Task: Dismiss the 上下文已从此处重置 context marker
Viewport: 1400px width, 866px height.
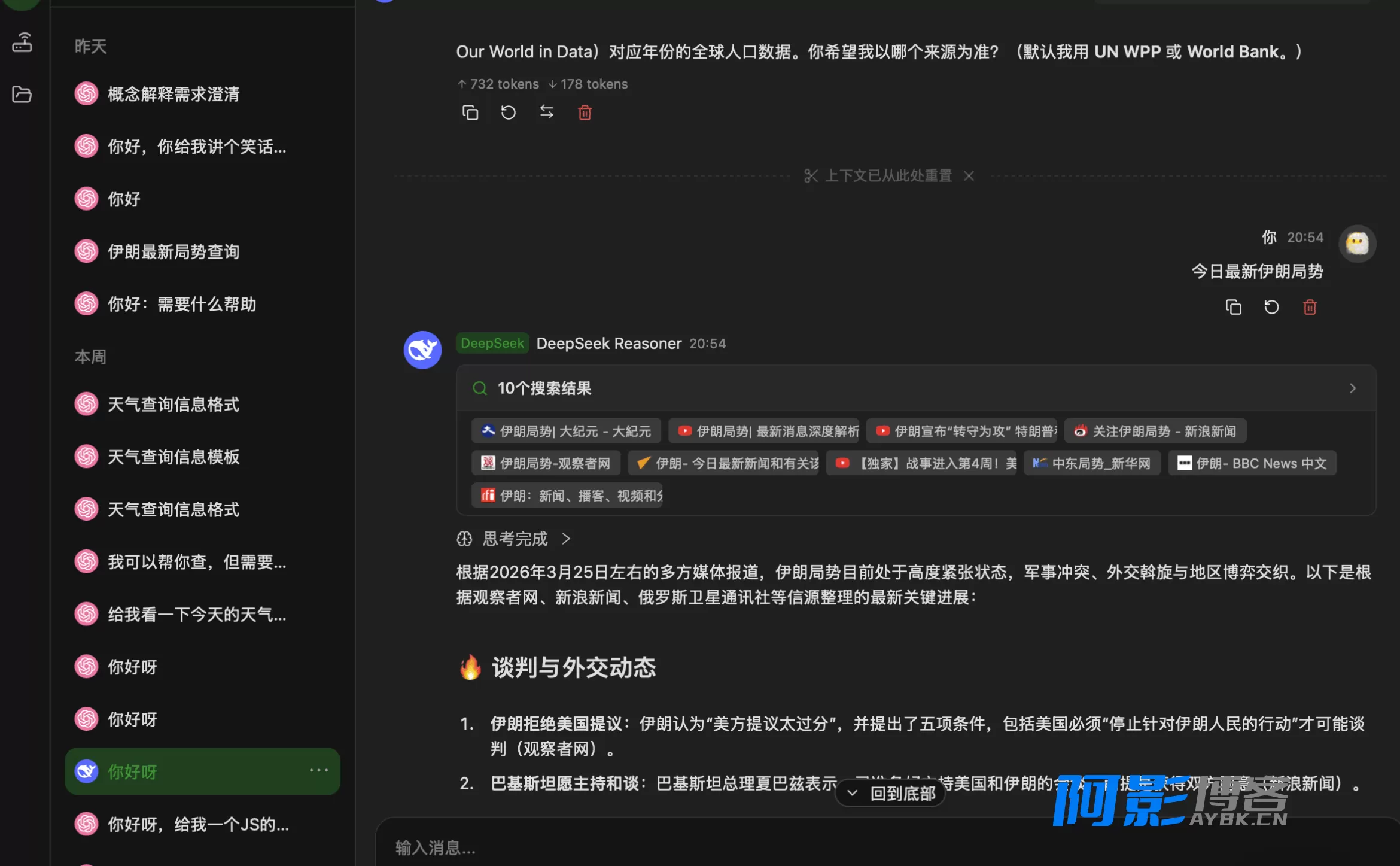Action: [969, 176]
